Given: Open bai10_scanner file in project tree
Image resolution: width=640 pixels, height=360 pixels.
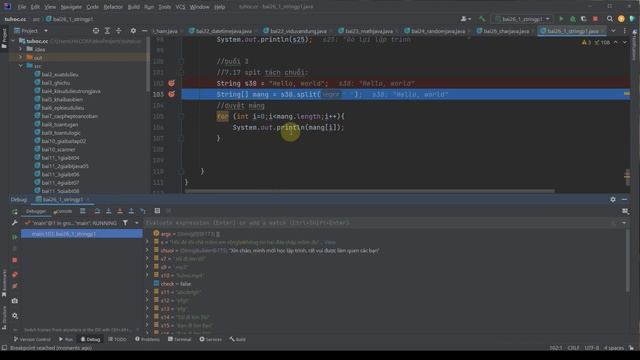Looking at the screenshot, I should (58, 149).
